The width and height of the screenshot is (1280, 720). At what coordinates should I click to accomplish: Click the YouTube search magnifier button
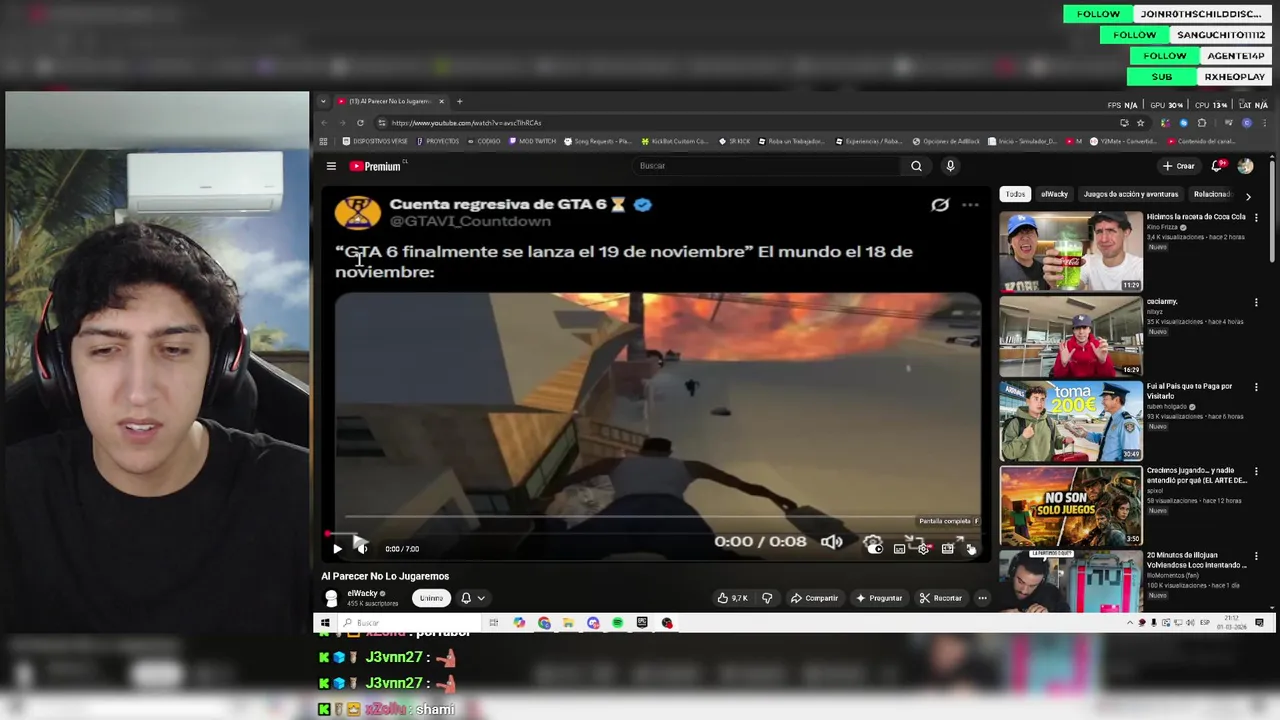point(916,166)
